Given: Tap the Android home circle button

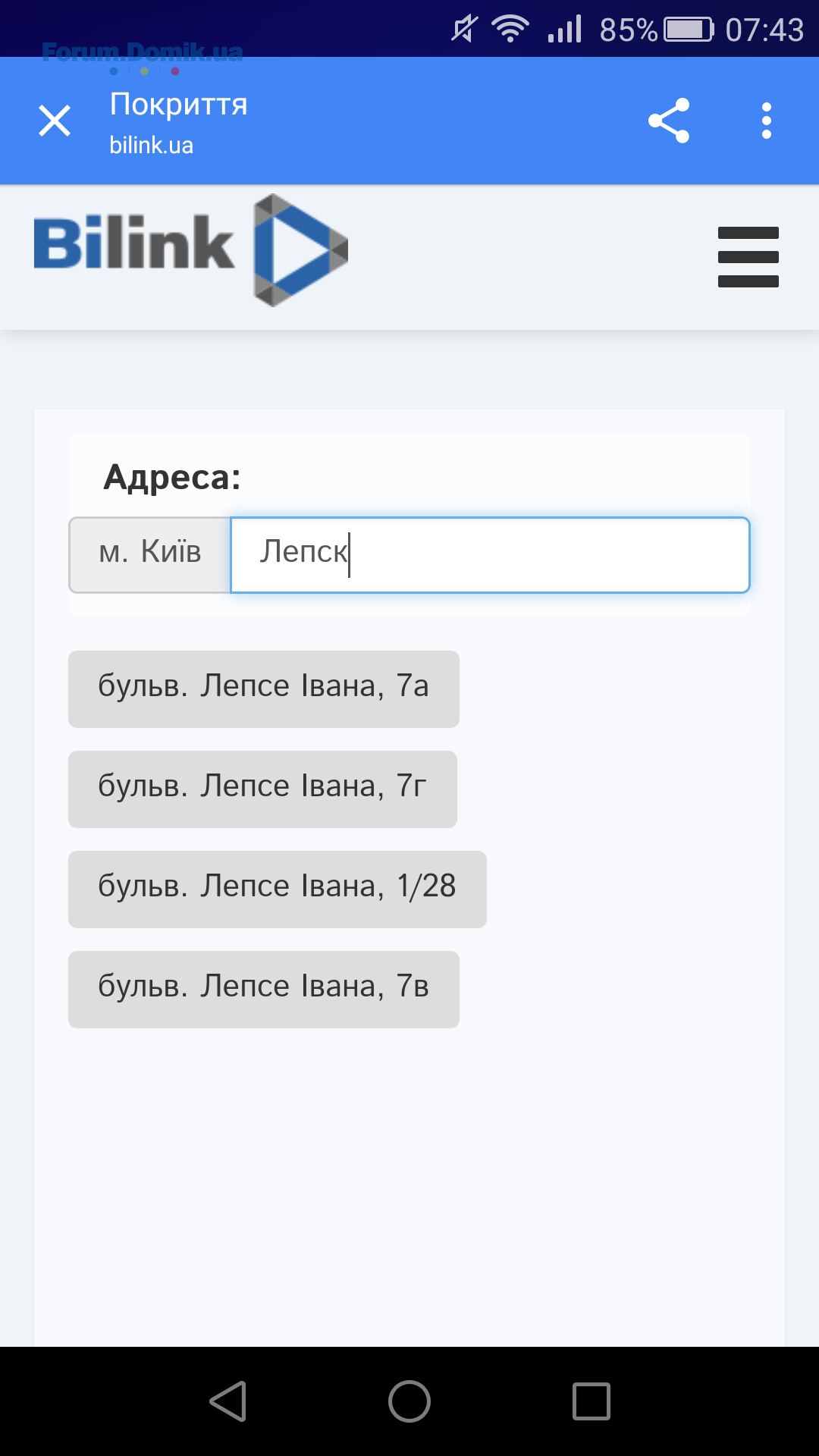Looking at the screenshot, I should 409,1401.
